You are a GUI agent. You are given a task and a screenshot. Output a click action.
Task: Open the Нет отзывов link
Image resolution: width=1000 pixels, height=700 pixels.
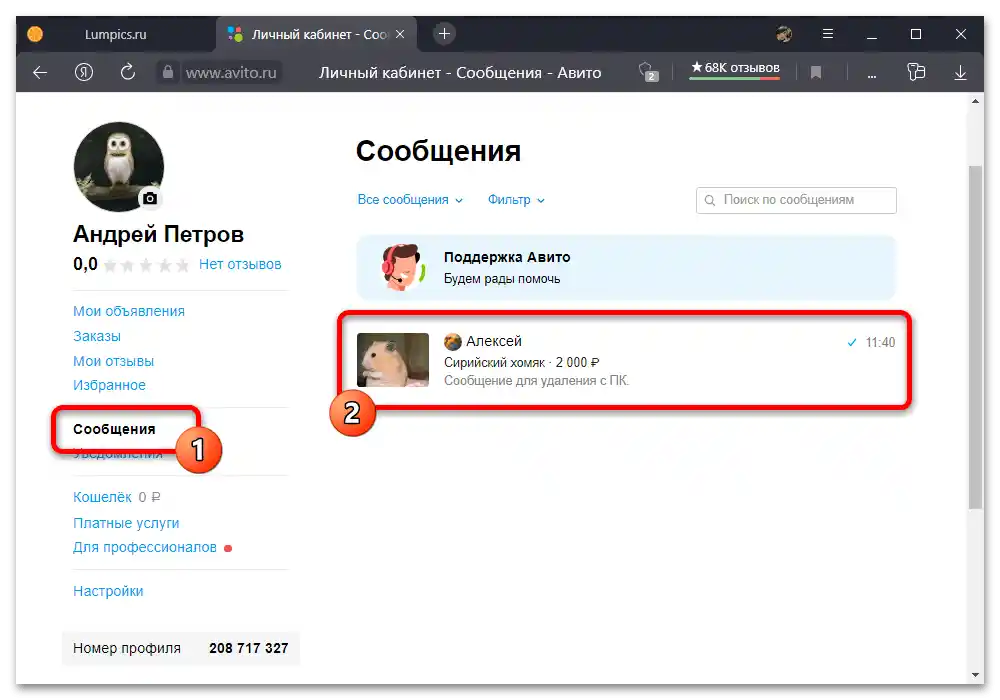pos(240,264)
